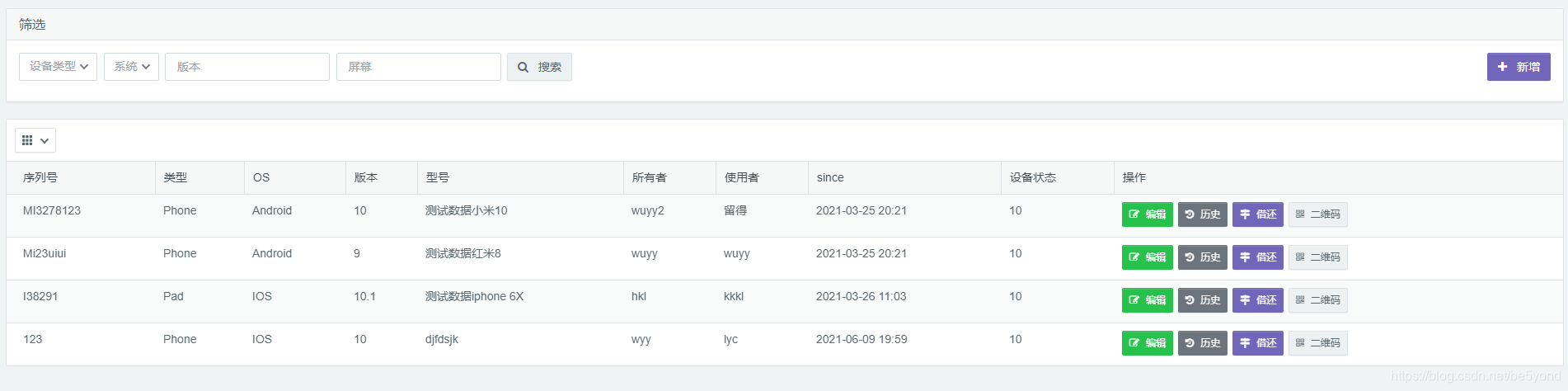View history of device MI3278123
This screenshot has width=1568, height=391.
pyautogui.click(x=1203, y=214)
